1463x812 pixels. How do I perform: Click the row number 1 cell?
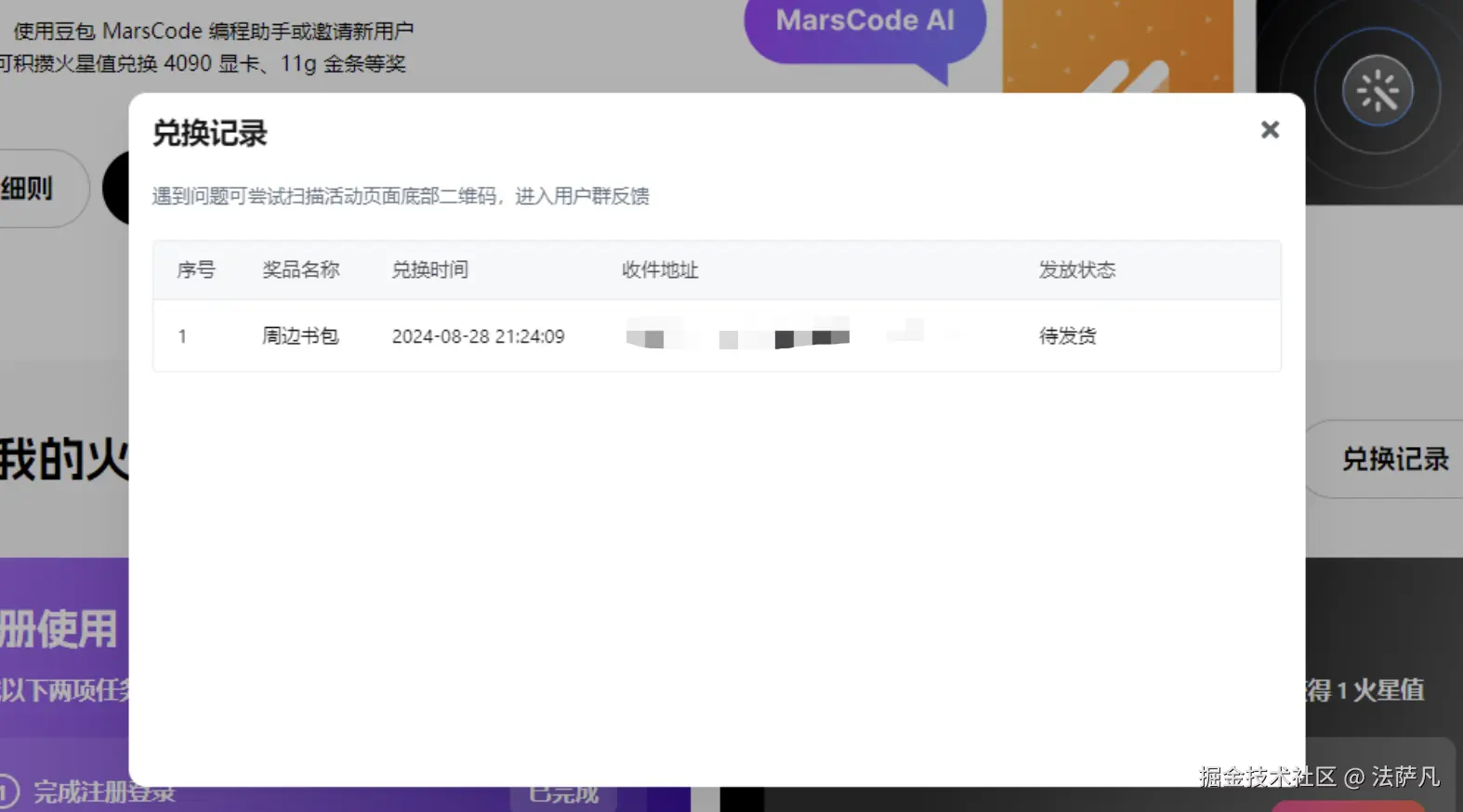point(182,336)
